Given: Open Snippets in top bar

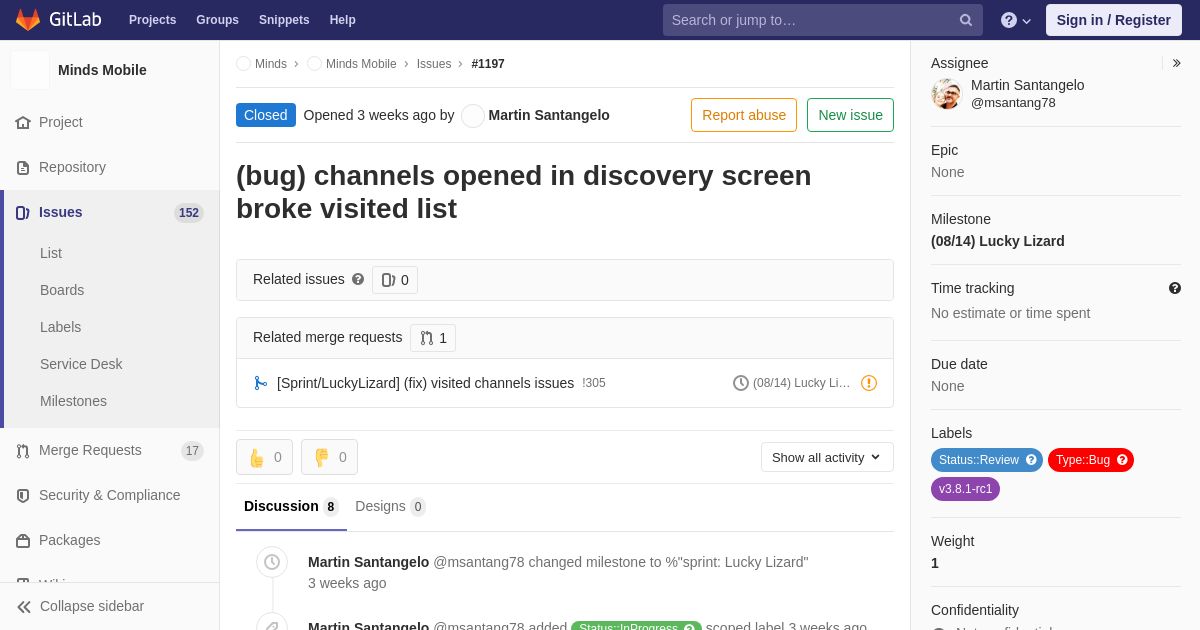Looking at the screenshot, I should (x=284, y=20).
